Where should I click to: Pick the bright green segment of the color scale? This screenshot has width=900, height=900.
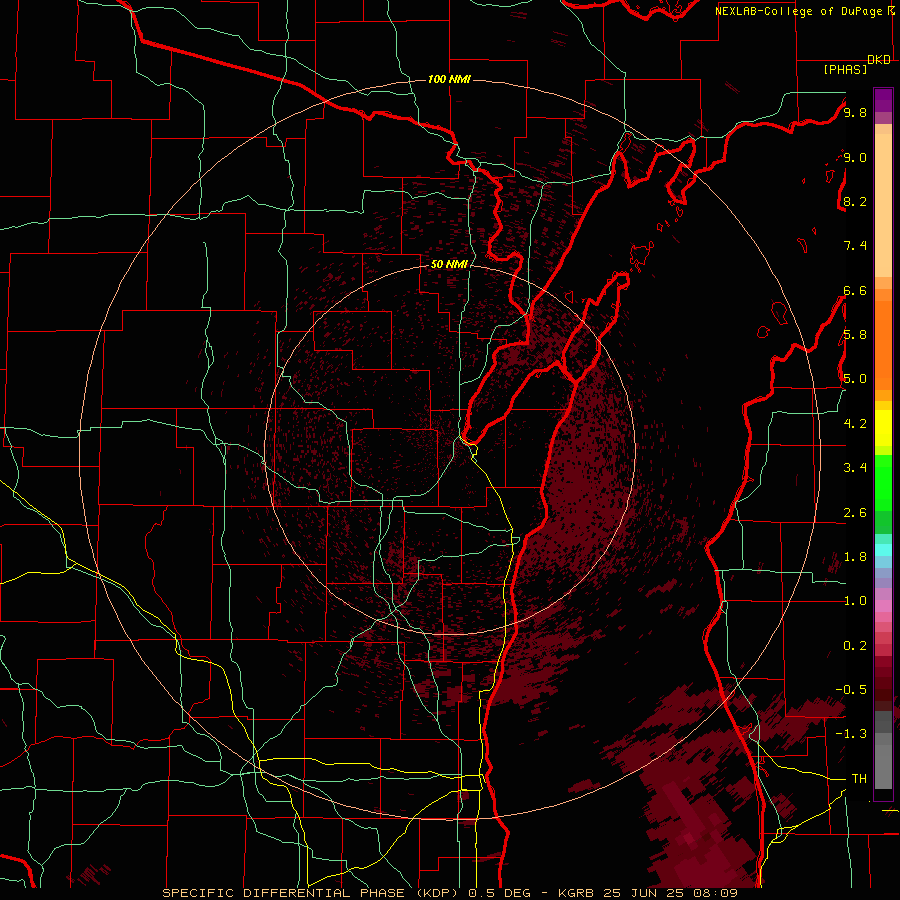pyautogui.click(x=883, y=483)
